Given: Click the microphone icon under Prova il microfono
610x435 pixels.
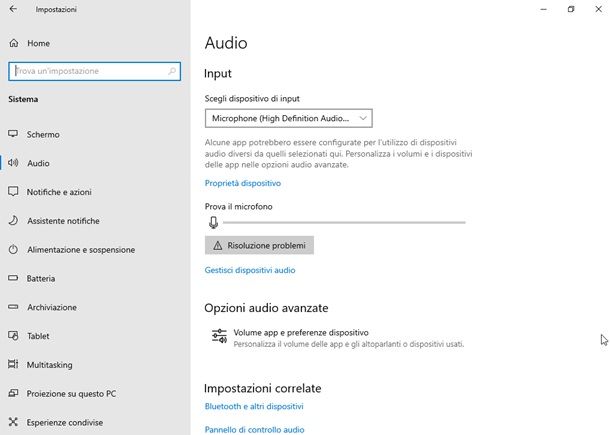Looking at the screenshot, I should pos(213,223).
